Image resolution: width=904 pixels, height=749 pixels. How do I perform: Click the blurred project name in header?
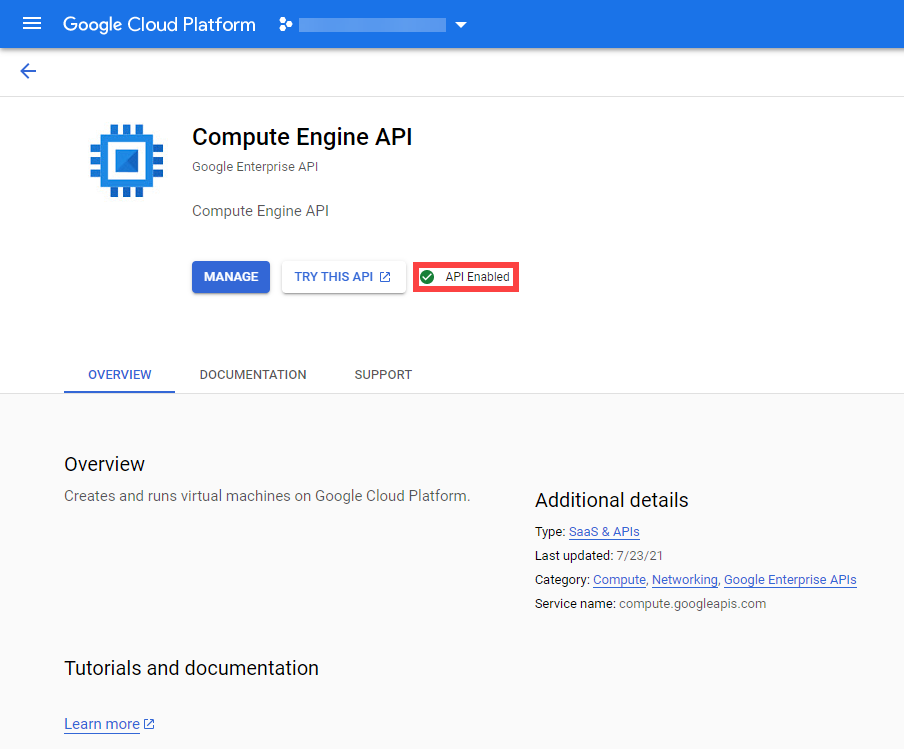coord(372,24)
